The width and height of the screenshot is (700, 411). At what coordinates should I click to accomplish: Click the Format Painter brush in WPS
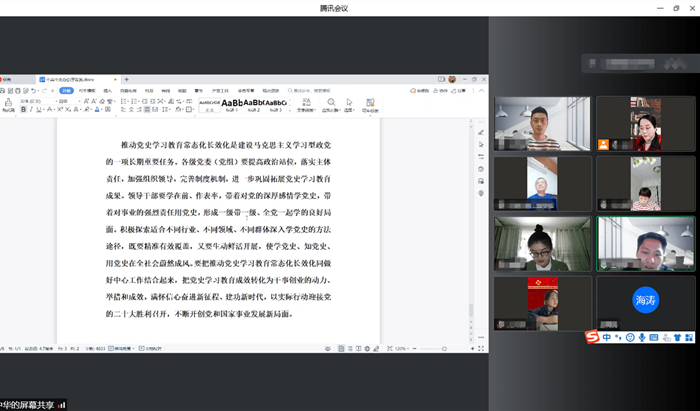(x=8, y=105)
